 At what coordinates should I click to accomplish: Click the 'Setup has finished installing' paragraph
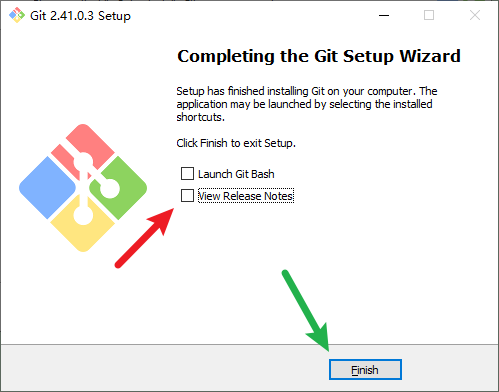(x=307, y=104)
